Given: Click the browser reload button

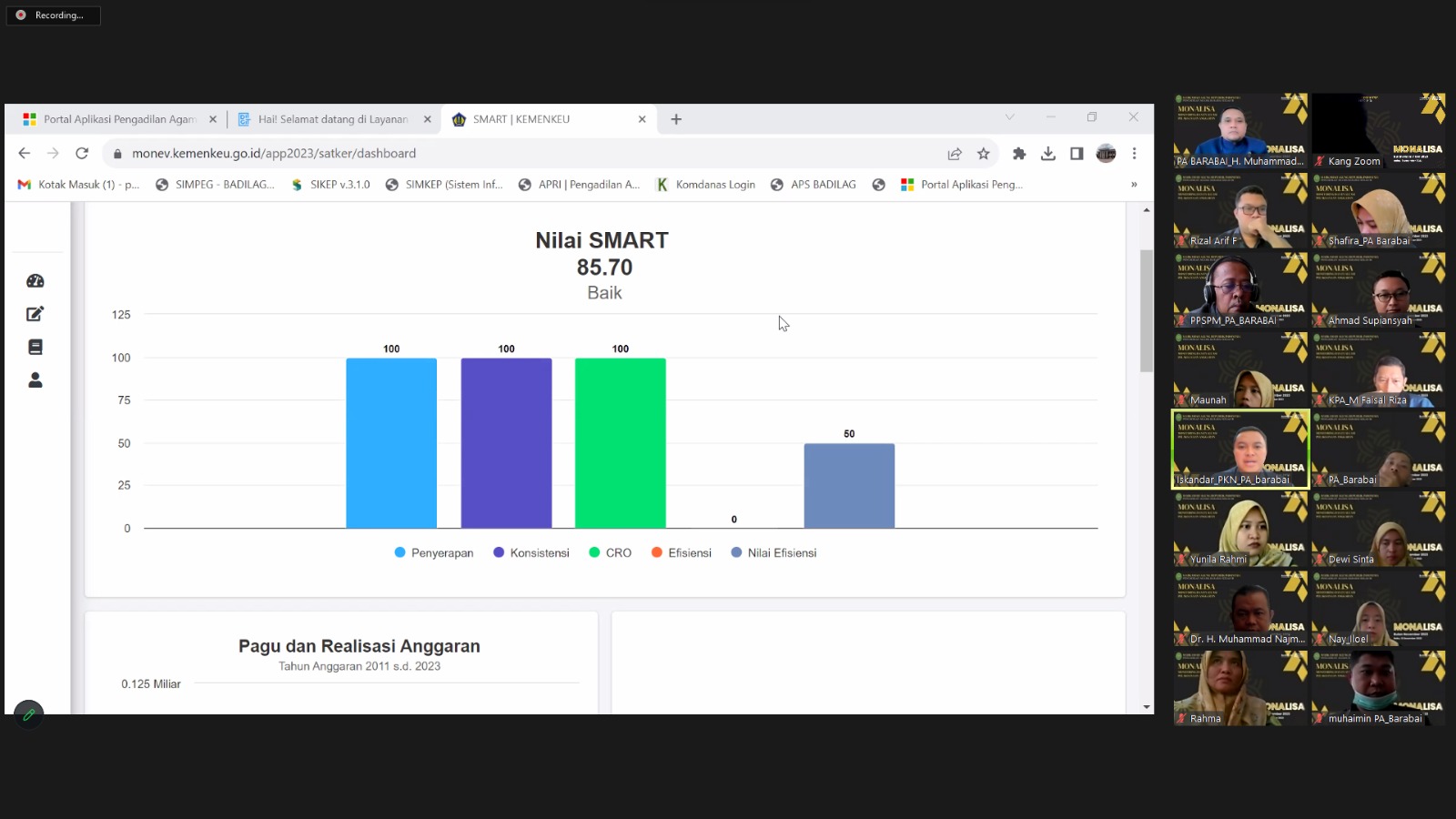Looking at the screenshot, I should point(82,154).
